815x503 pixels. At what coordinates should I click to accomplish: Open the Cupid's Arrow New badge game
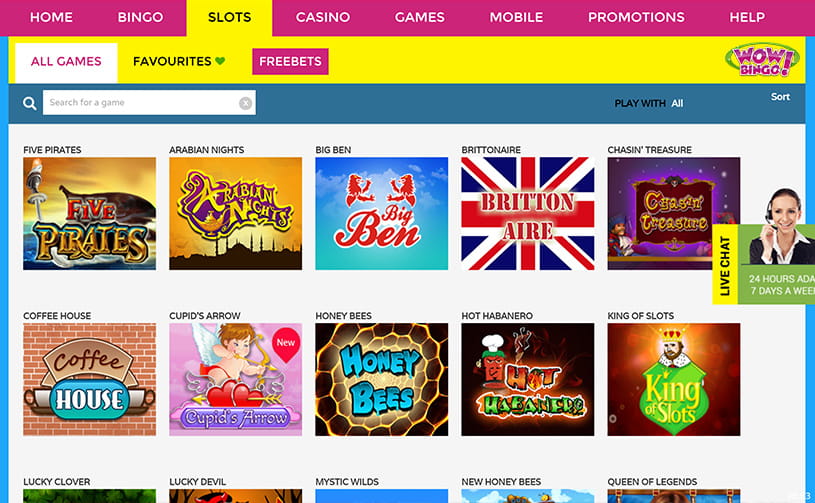[235, 379]
